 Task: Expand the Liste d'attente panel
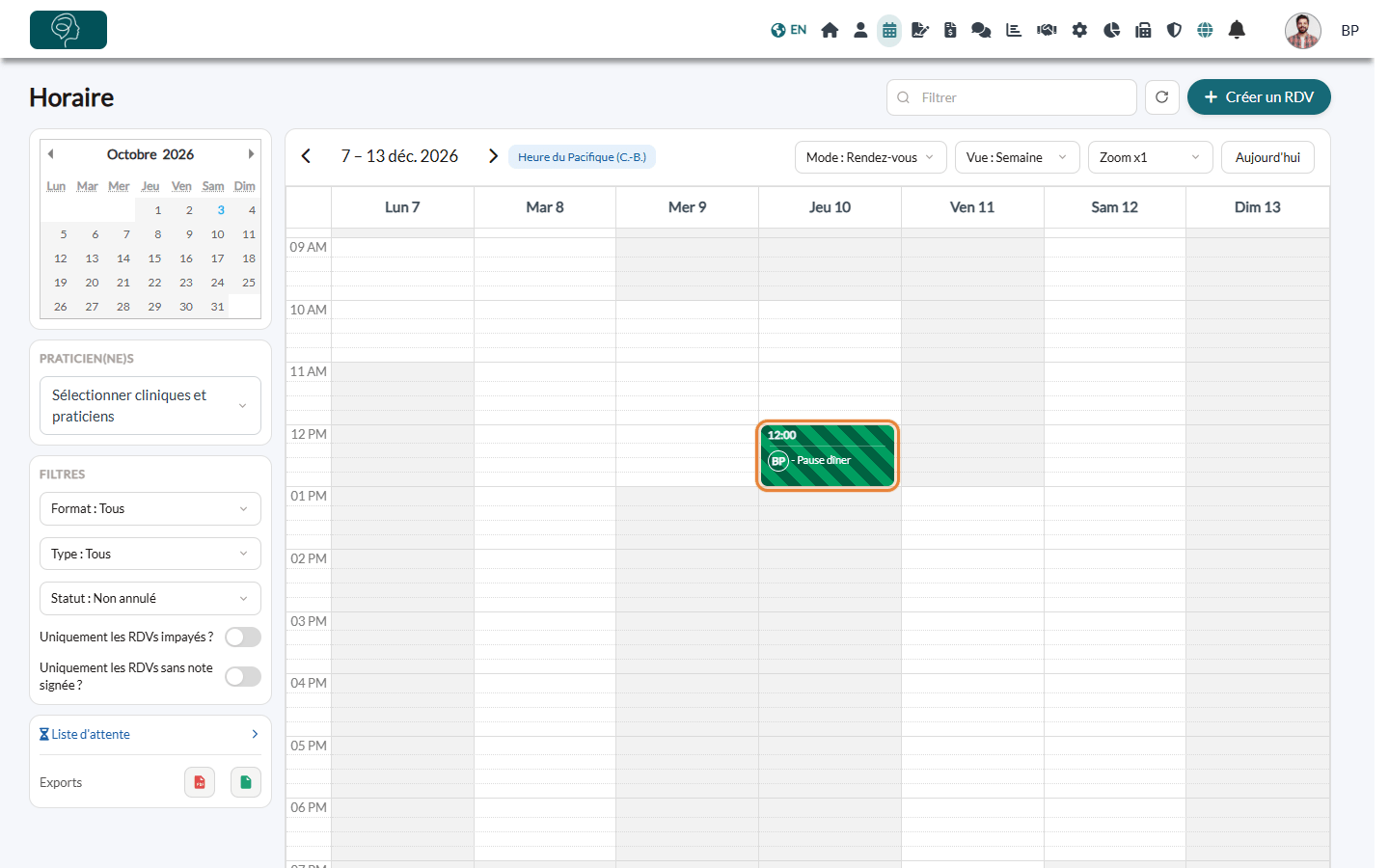click(150, 735)
